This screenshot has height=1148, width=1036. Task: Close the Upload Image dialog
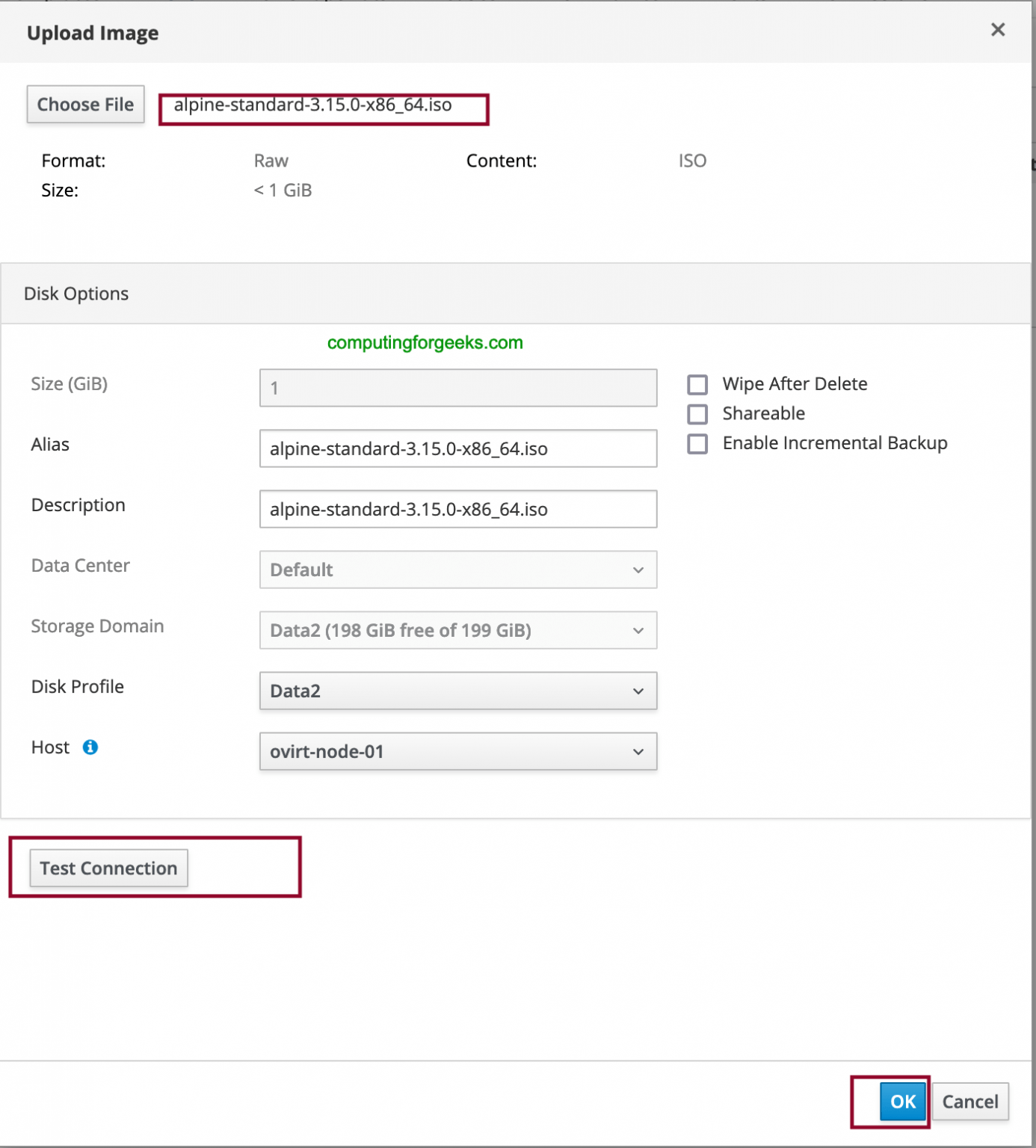coord(998,30)
